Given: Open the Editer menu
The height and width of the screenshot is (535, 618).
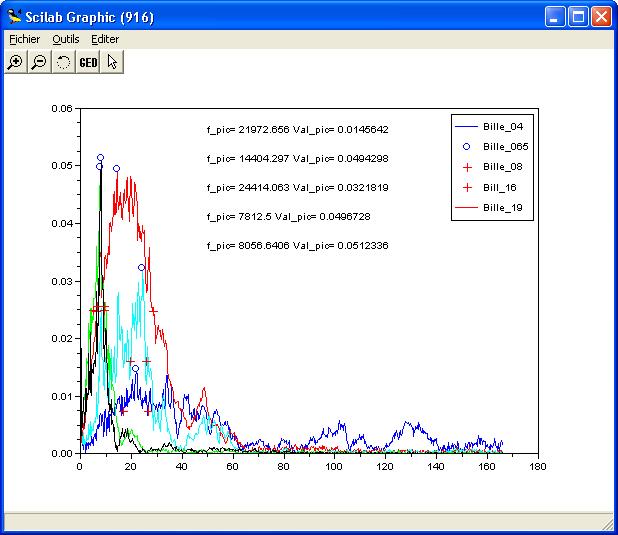Looking at the screenshot, I should (x=105, y=39).
